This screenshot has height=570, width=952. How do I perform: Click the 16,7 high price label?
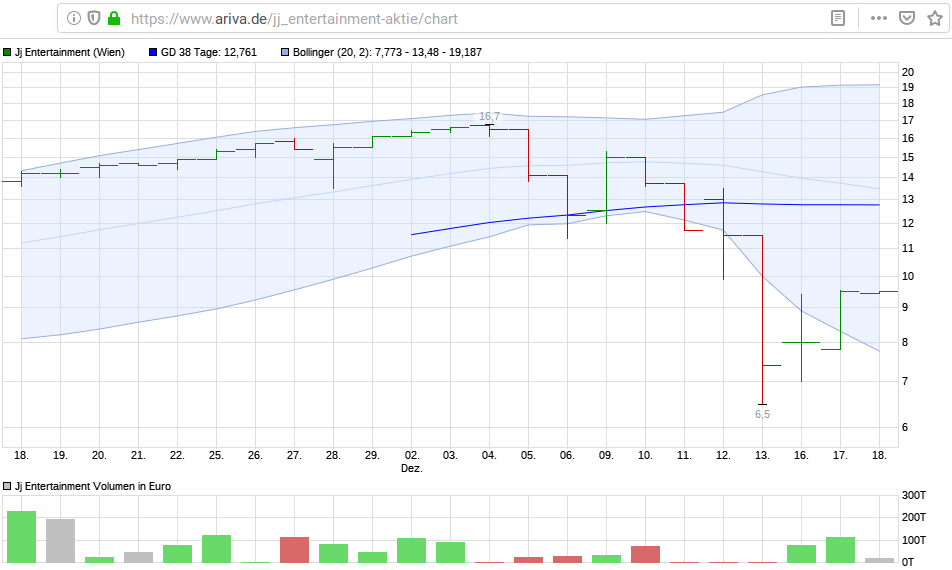click(489, 117)
